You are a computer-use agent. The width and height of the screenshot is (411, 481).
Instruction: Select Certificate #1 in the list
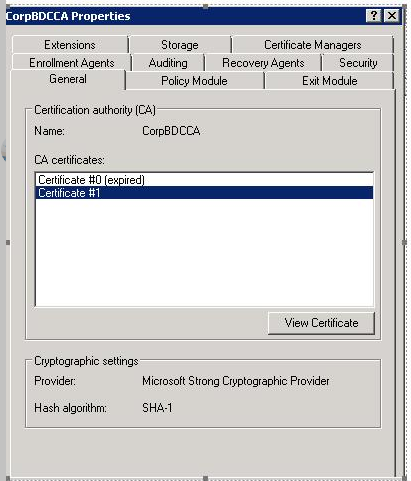204,193
